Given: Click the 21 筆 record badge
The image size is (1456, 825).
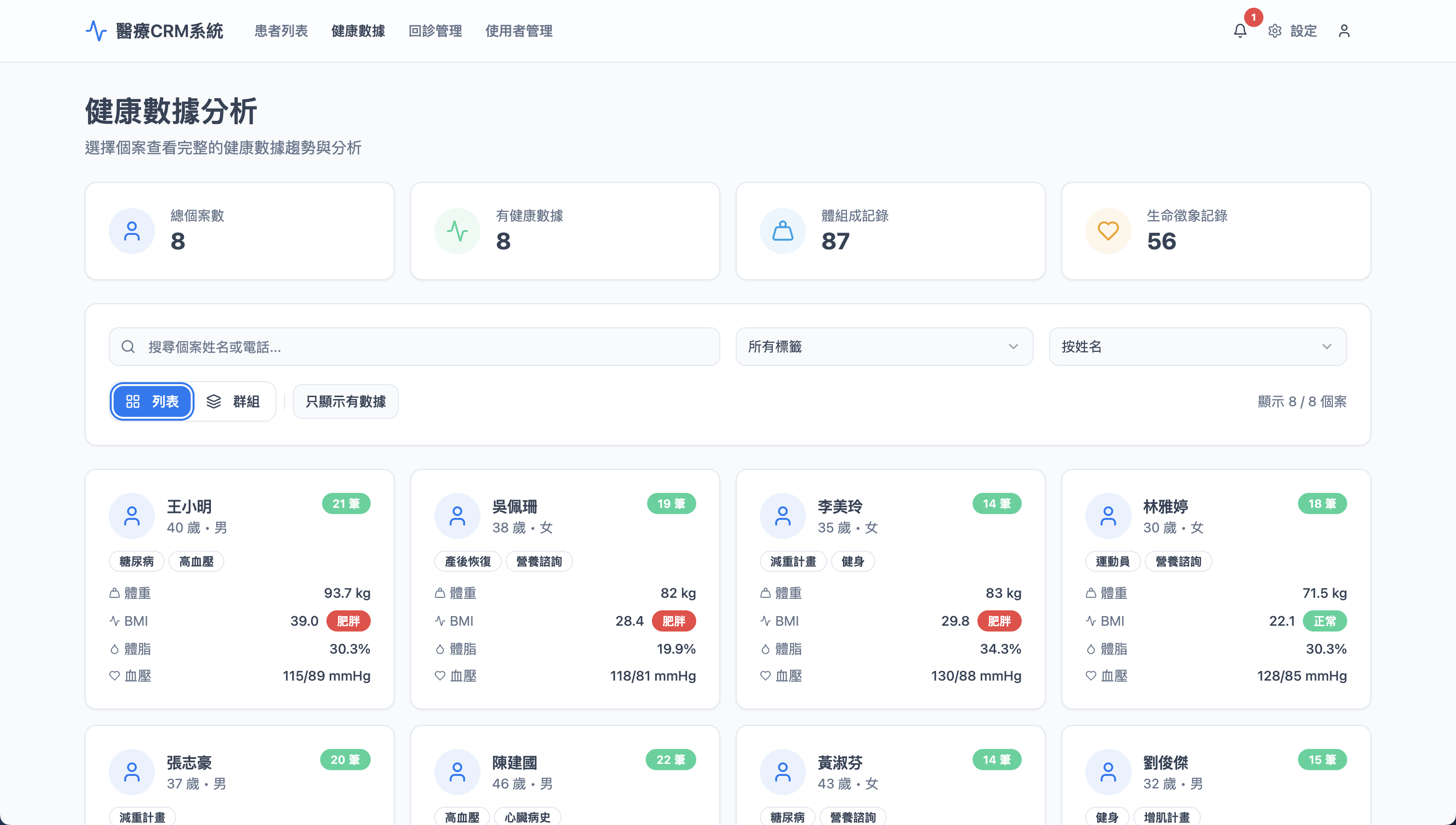Looking at the screenshot, I should coord(346,503).
